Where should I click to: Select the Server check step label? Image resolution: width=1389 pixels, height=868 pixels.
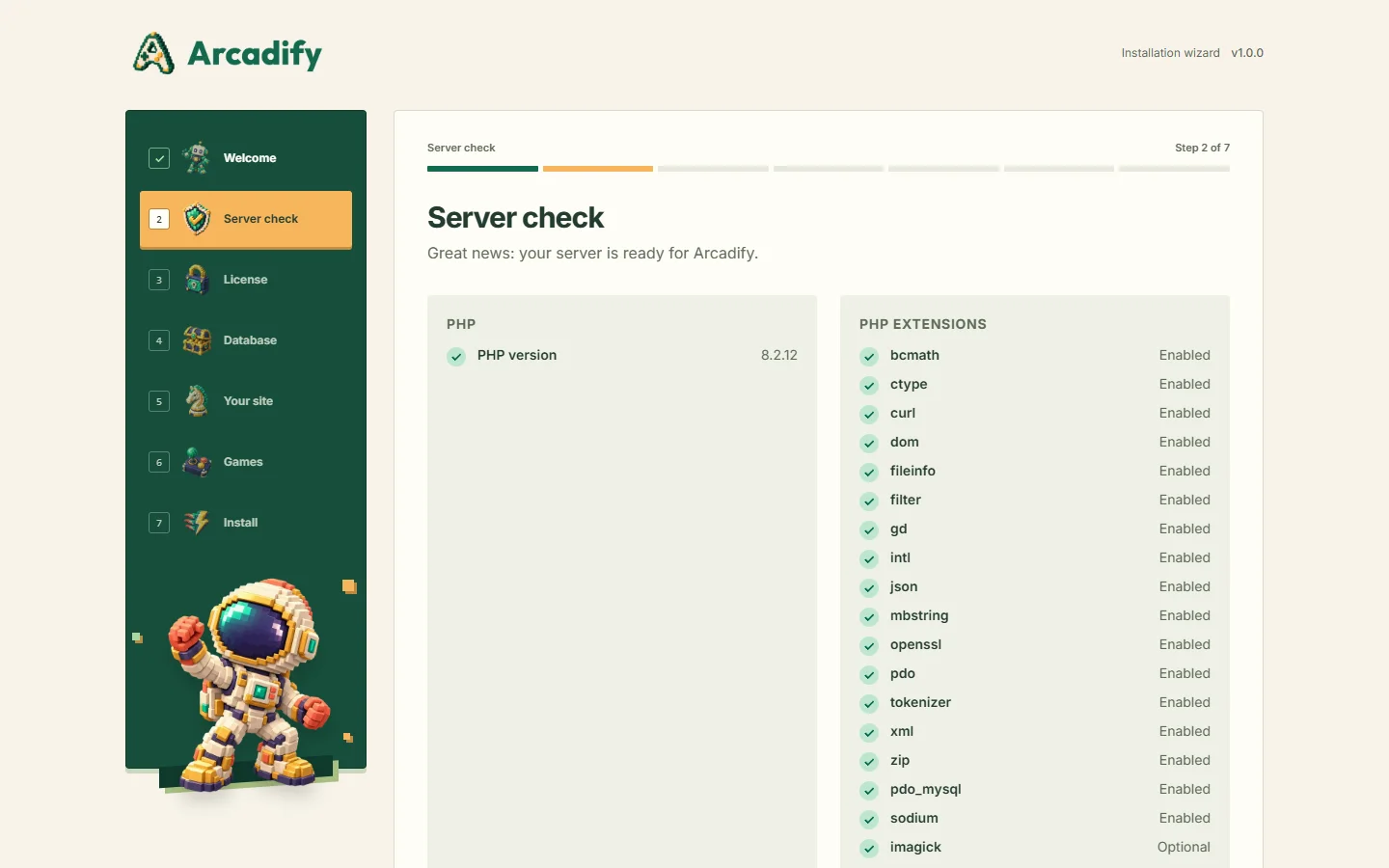click(260, 219)
